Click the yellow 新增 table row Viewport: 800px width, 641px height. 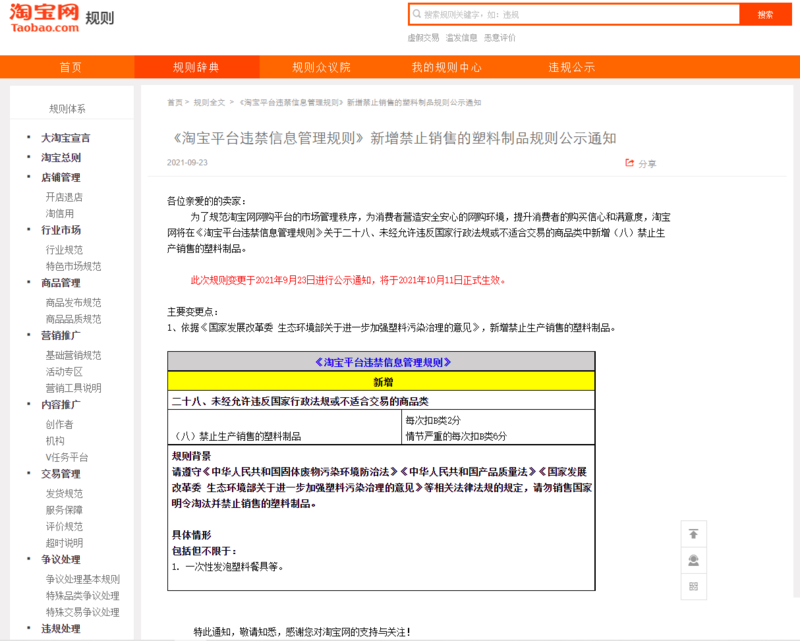click(x=381, y=381)
